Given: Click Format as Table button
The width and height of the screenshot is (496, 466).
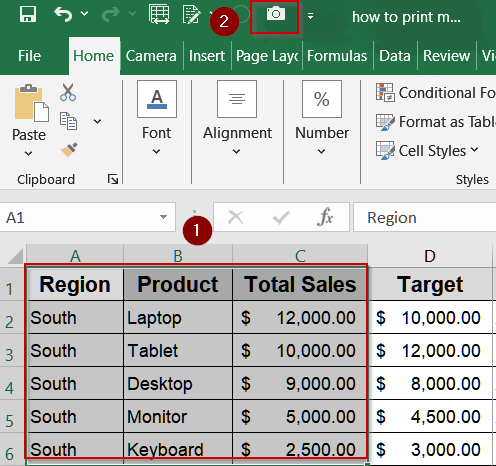Looking at the screenshot, I should pos(435,122).
